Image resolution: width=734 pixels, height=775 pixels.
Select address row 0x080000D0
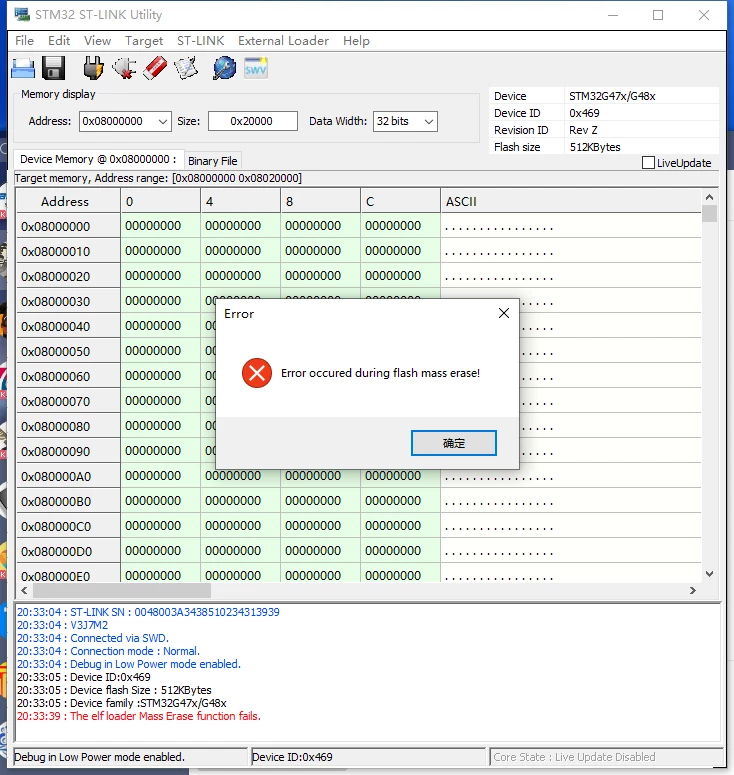coord(68,552)
